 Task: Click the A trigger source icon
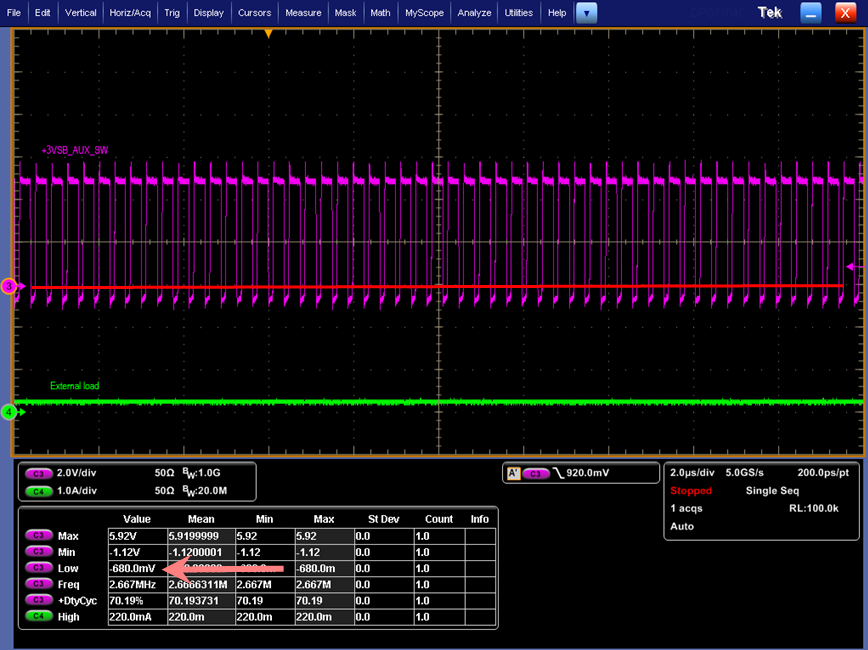click(x=515, y=473)
